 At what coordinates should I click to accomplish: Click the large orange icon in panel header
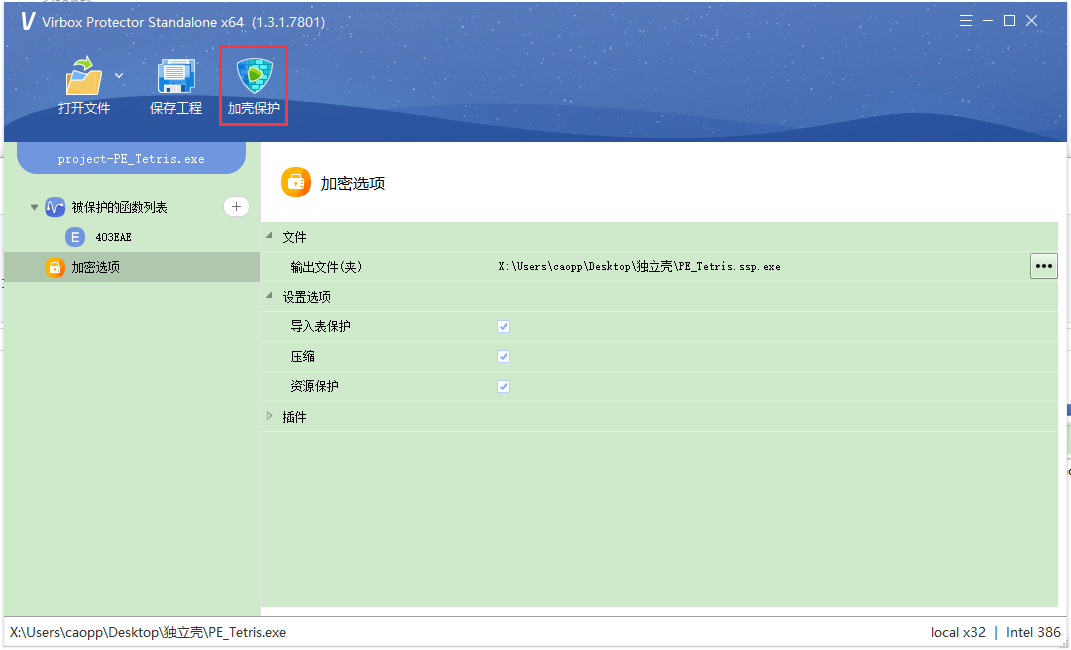point(296,183)
